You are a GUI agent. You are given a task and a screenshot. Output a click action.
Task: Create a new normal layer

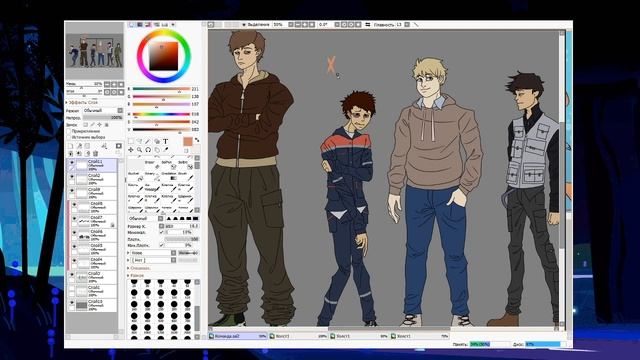[71, 146]
